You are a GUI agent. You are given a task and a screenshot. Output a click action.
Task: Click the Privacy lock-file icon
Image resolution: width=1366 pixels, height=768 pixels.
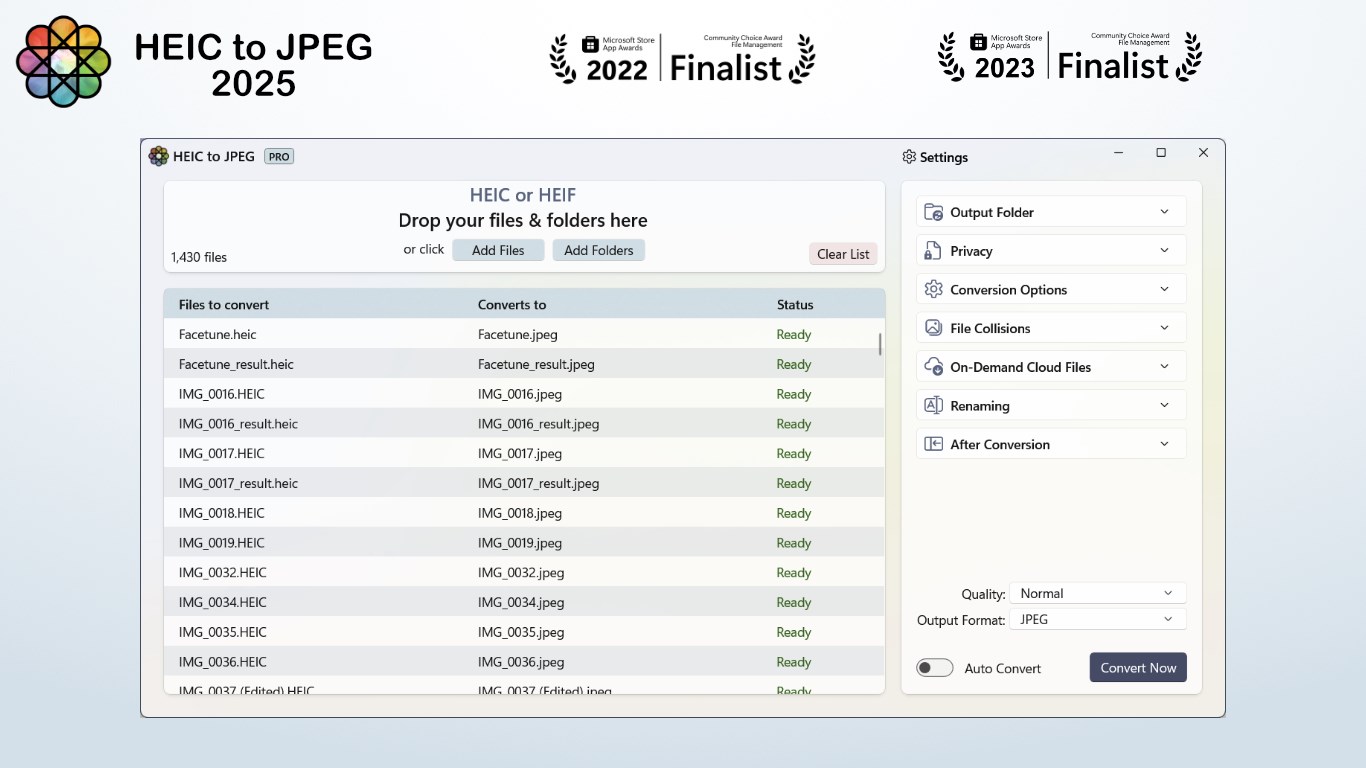[x=933, y=251]
